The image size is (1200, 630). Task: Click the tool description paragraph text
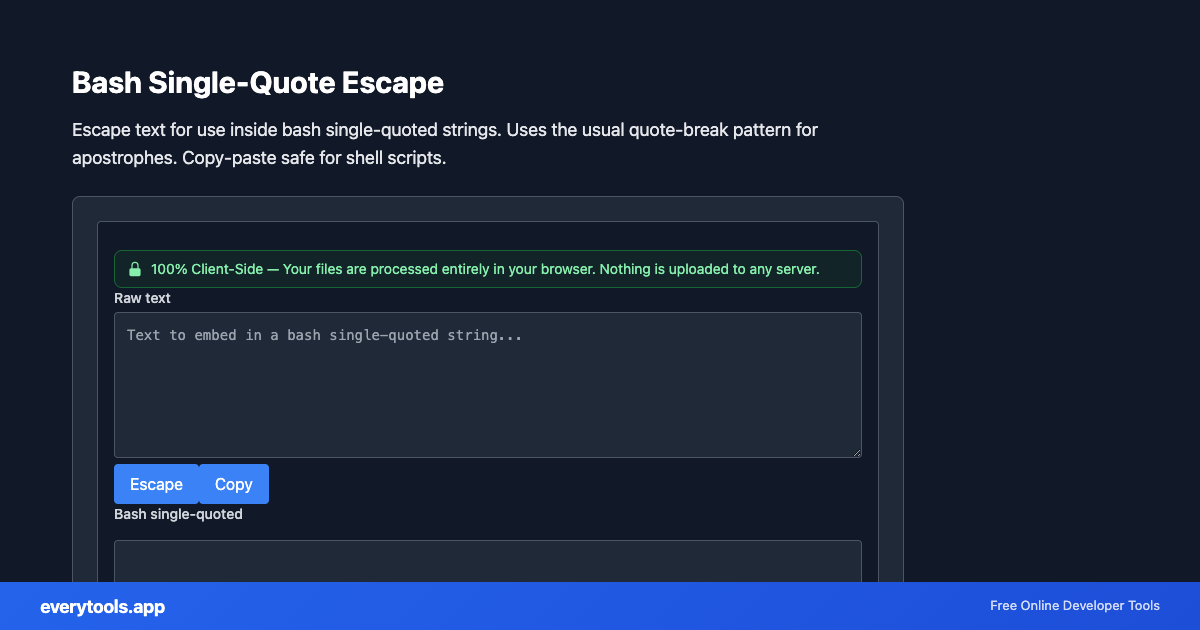(x=444, y=143)
